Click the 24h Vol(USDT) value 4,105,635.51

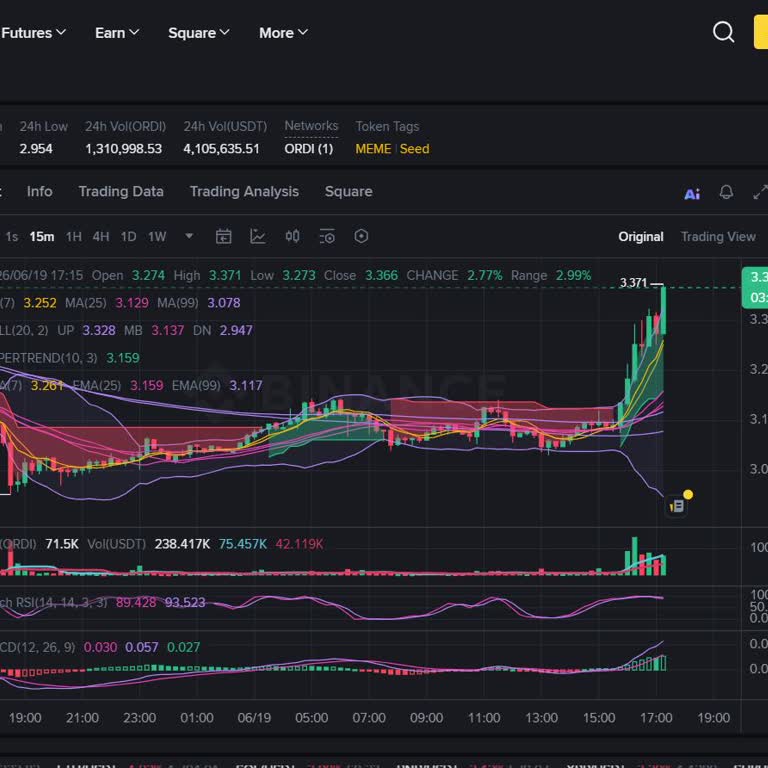click(221, 149)
